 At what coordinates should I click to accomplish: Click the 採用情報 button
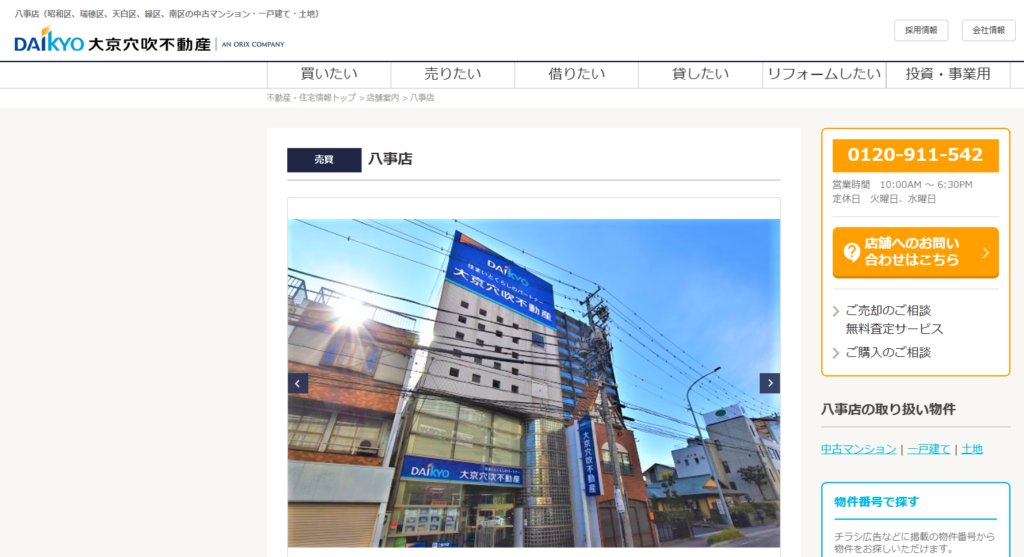(x=921, y=30)
